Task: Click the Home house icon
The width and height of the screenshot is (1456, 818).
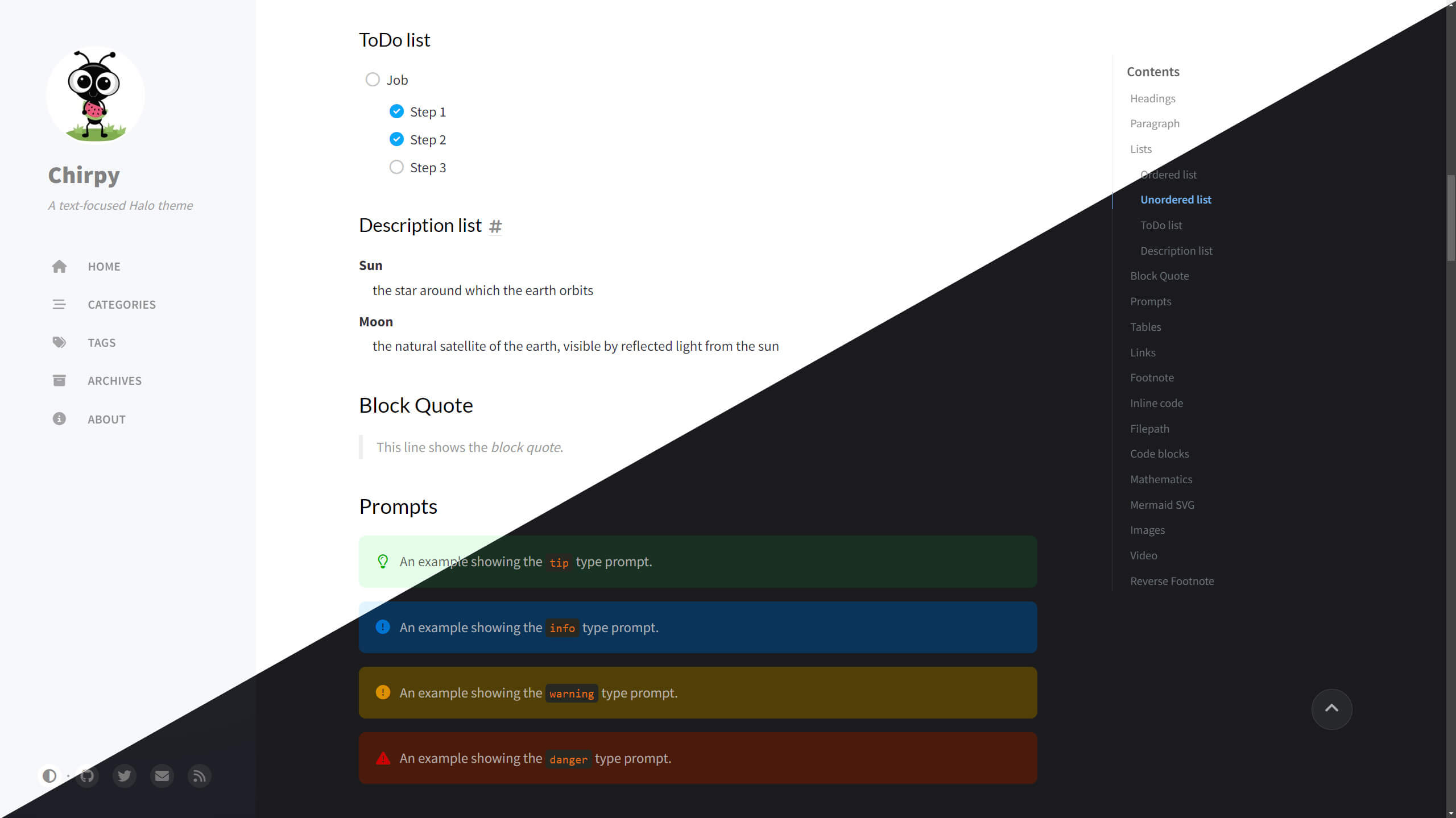Action: click(59, 267)
